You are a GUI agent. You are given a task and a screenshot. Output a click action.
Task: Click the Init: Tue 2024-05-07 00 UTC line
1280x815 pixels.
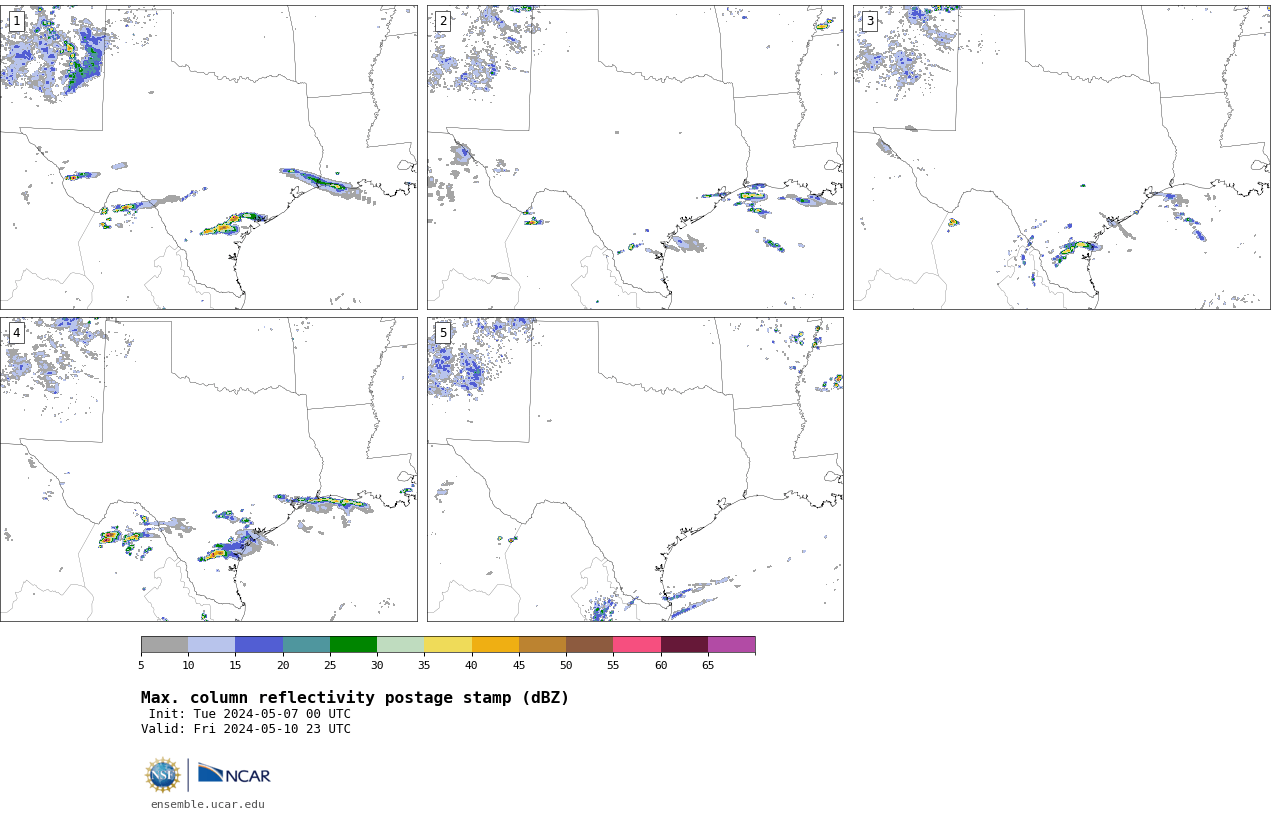[x=249, y=714]
